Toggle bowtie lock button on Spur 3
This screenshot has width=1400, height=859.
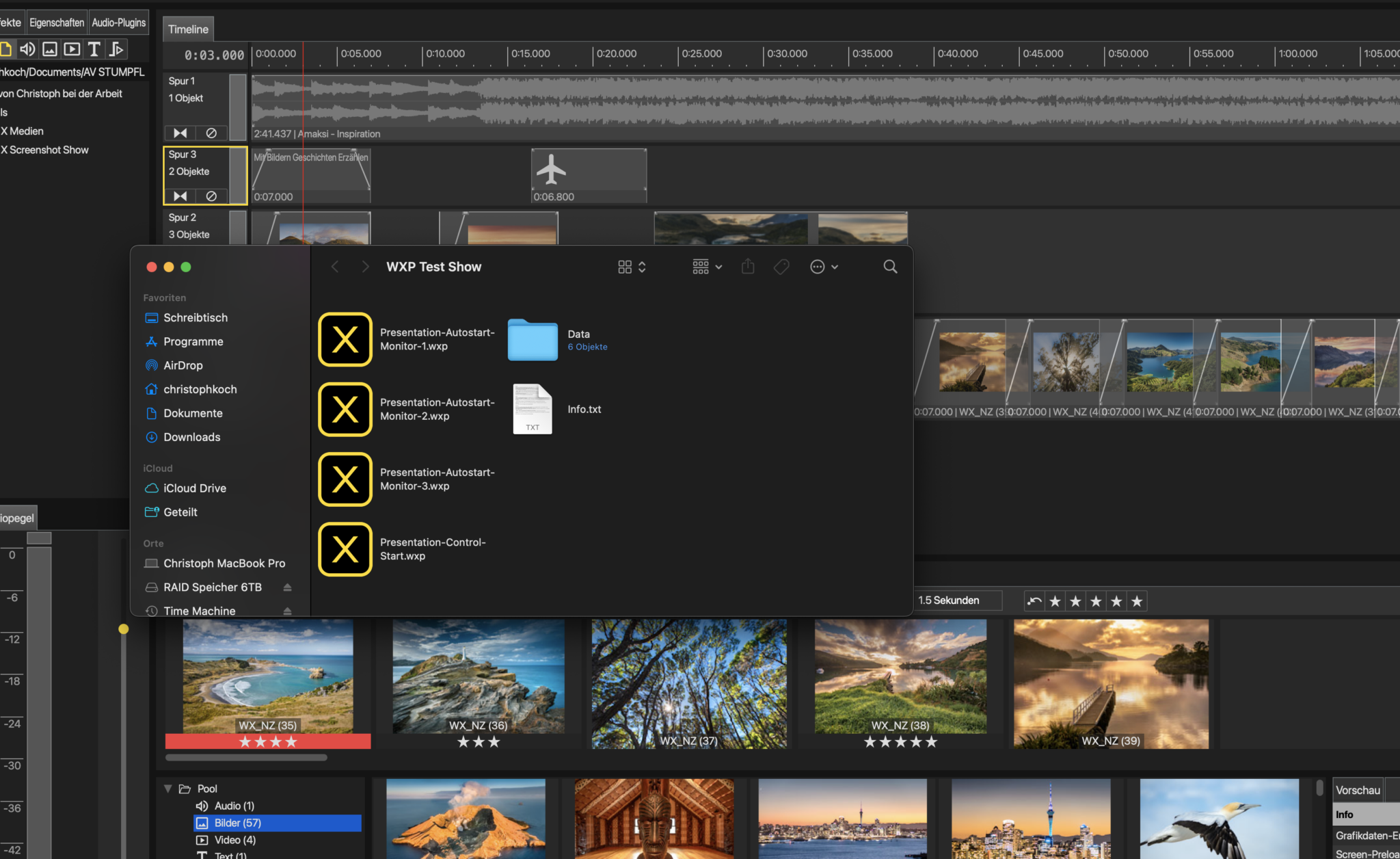(x=180, y=196)
